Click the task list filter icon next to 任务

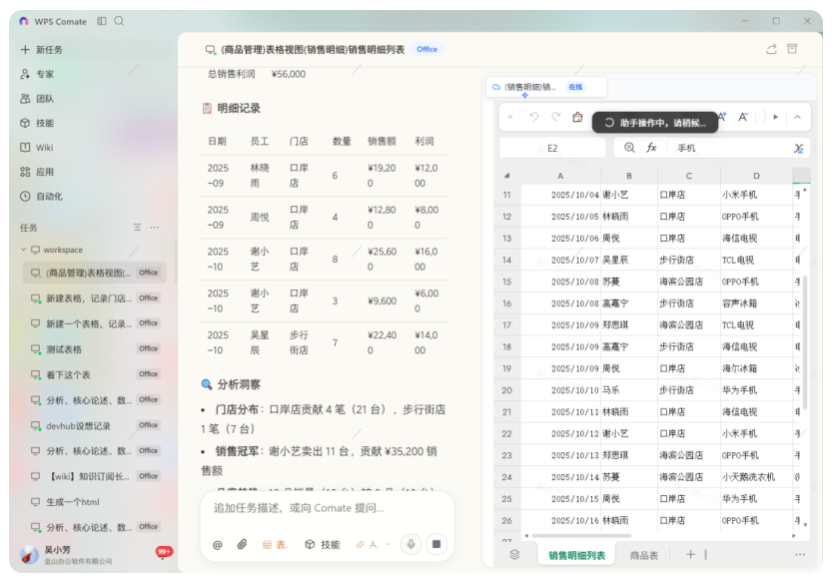click(137, 227)
